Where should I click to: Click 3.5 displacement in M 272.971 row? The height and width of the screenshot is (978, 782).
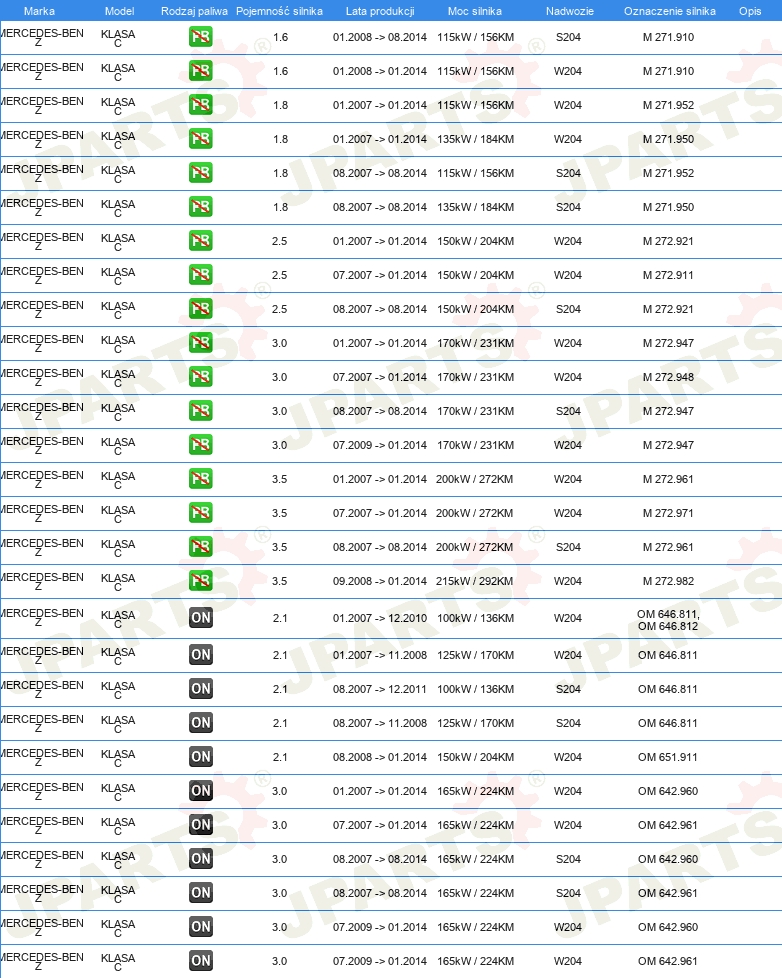click(x=279, y=513)
